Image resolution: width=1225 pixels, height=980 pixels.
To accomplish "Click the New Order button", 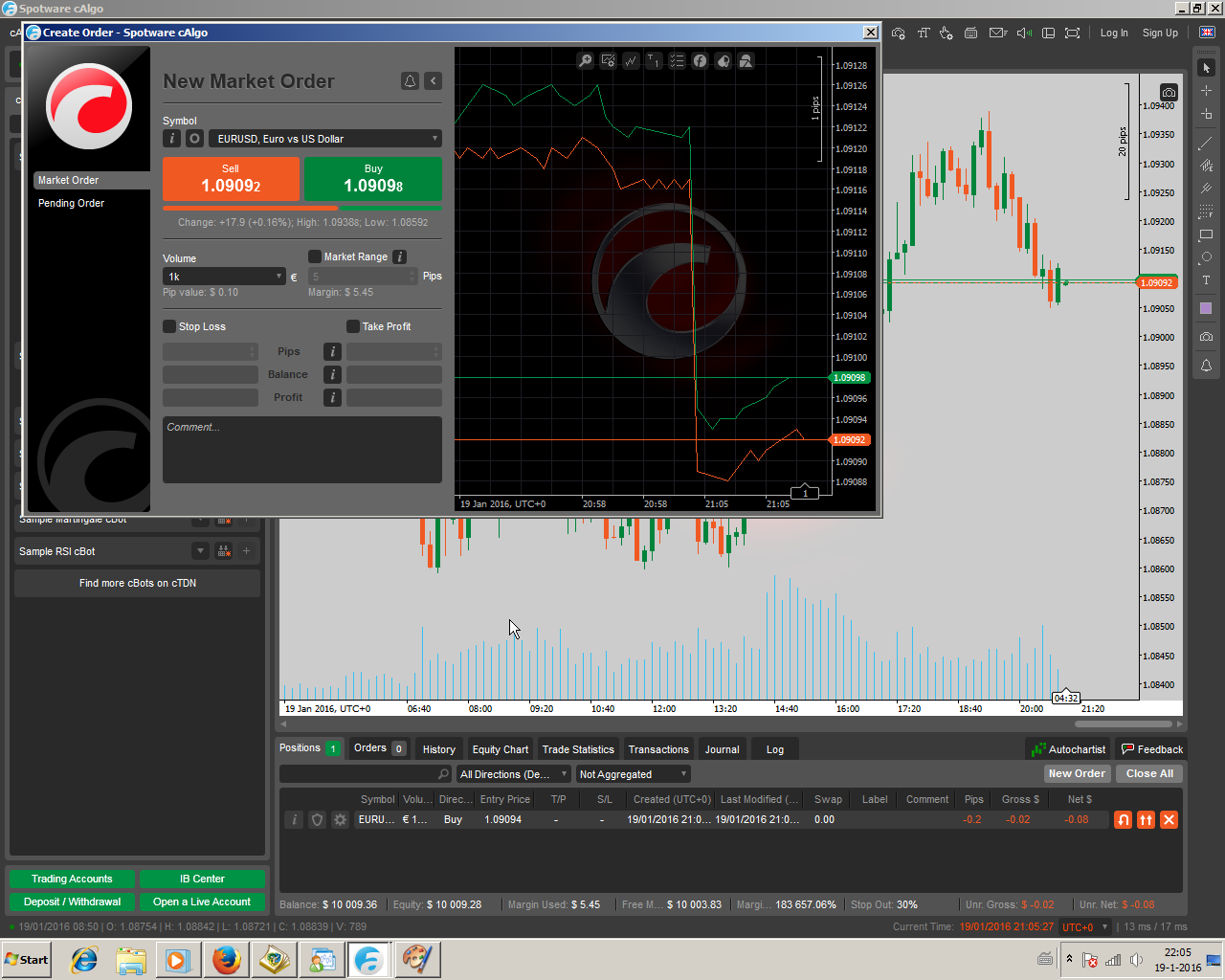I will click(x=1077, y=773).
